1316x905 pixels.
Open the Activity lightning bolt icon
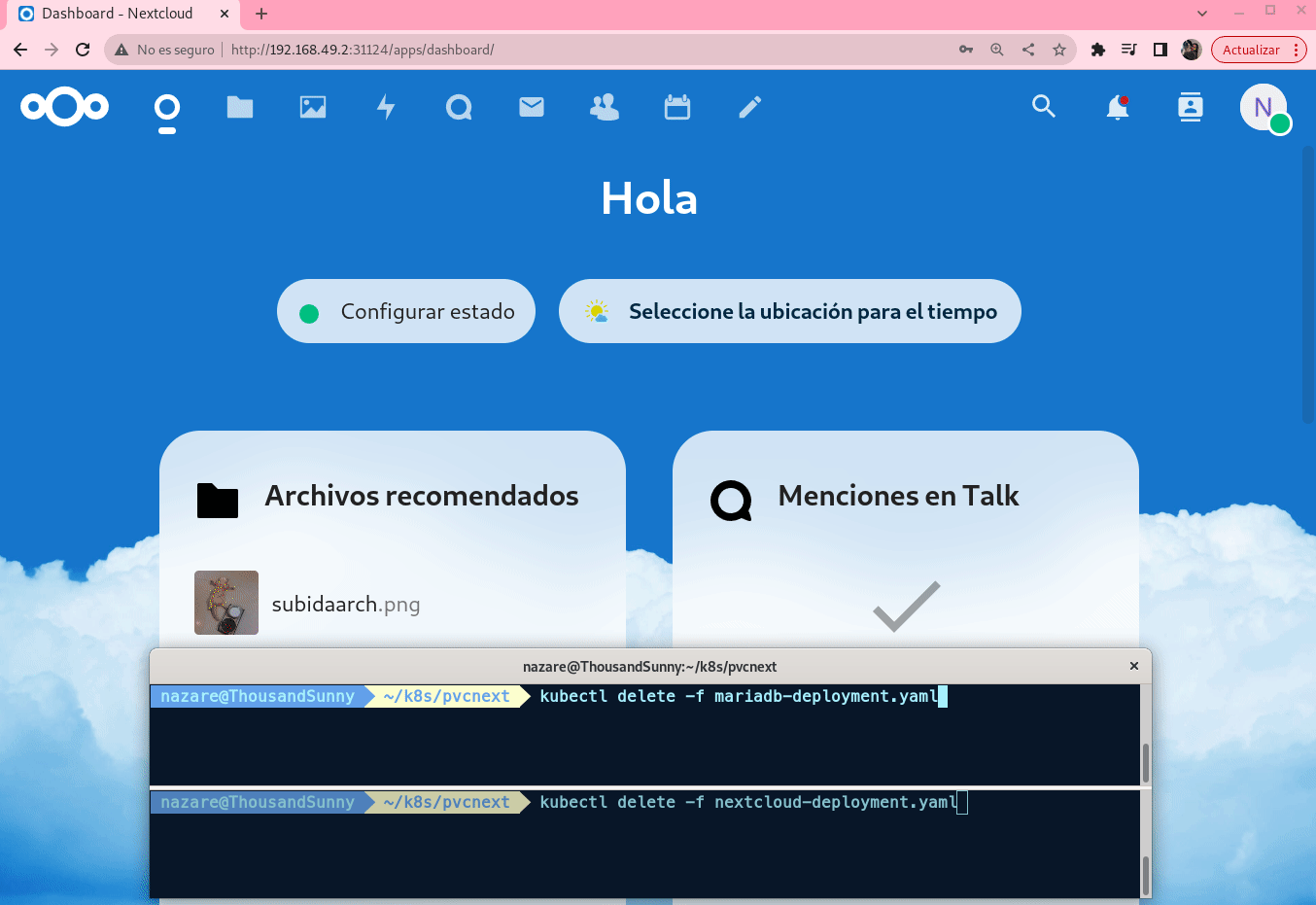pos(386,107)
